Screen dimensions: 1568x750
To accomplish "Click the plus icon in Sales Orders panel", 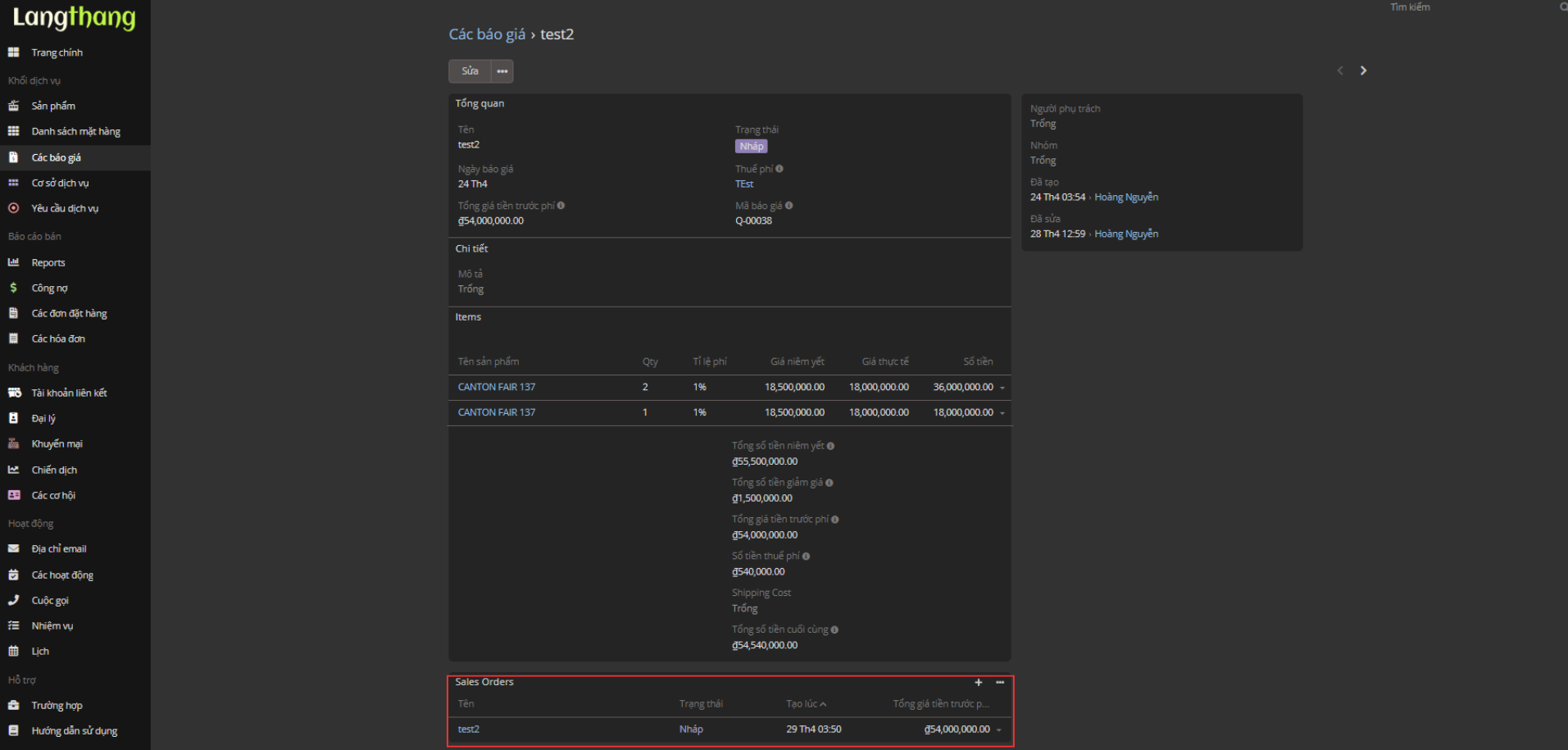I will pos(978,682).
